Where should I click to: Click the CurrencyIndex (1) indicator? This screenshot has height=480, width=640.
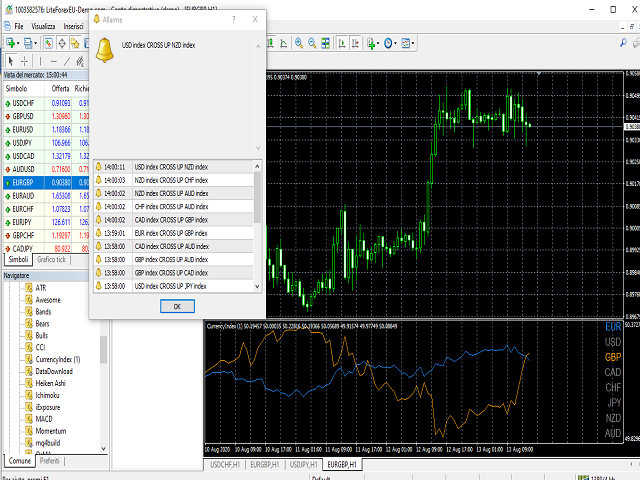point(57,359)
